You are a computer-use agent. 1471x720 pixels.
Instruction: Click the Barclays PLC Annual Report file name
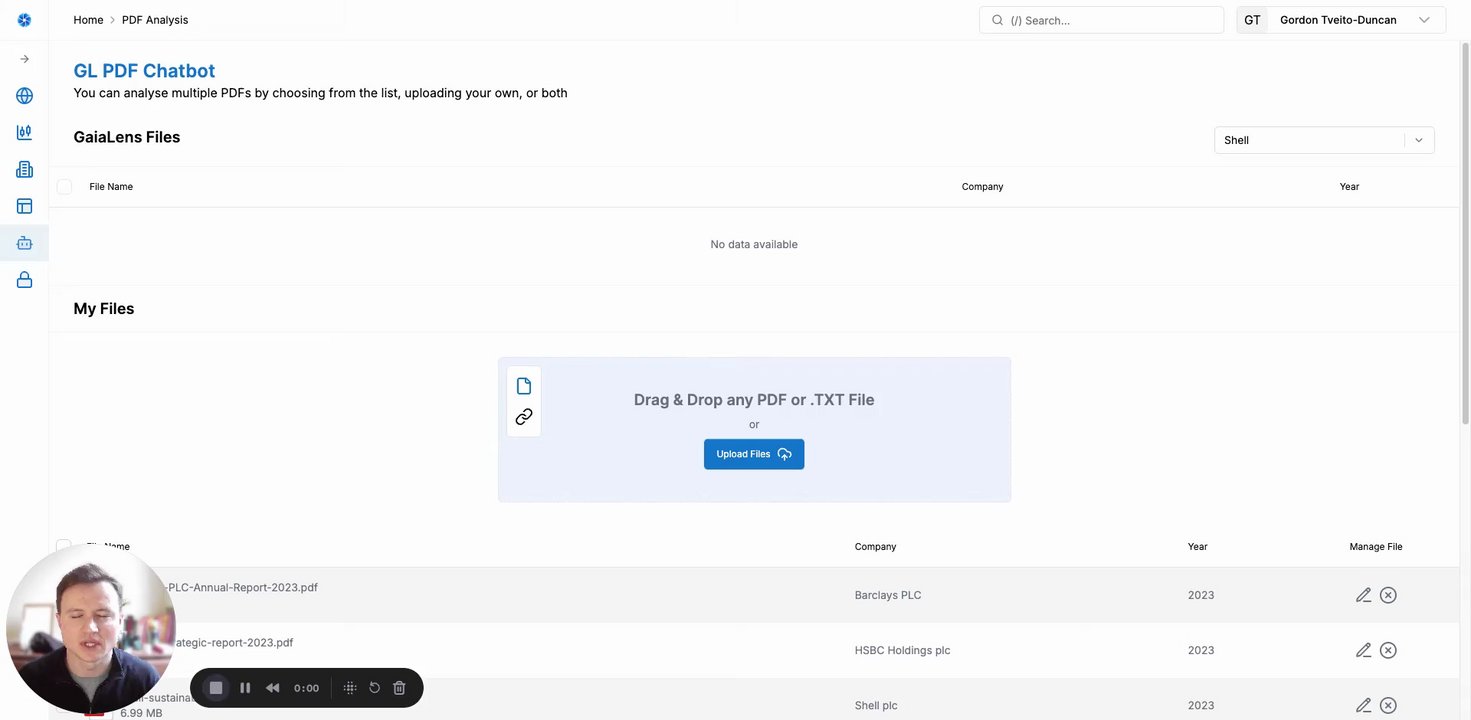243,588
